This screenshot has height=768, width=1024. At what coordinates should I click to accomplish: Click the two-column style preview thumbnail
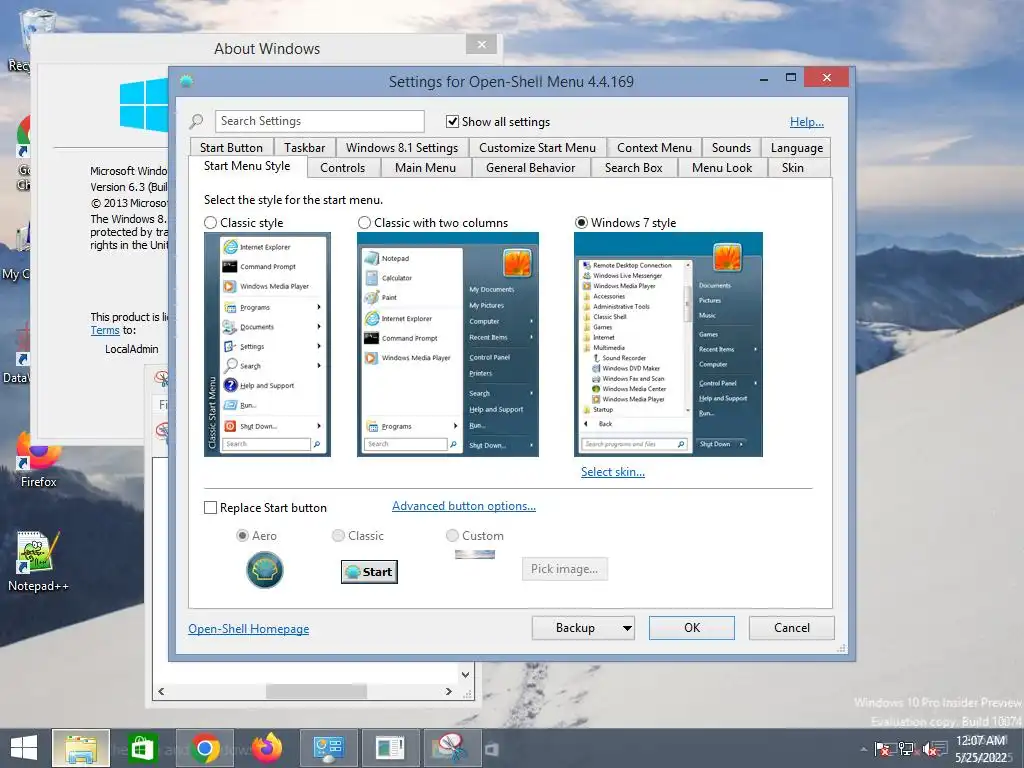[x=448, y=344]
